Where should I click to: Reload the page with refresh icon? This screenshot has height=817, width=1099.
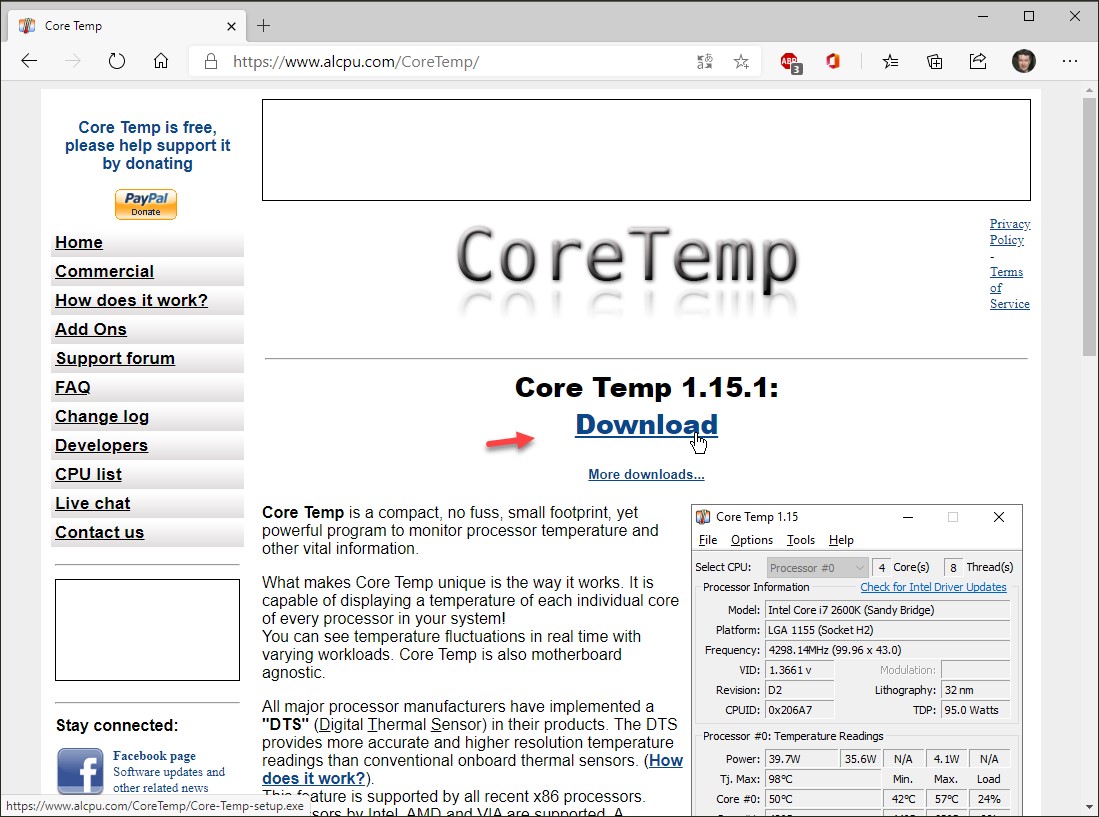[117, 61]
